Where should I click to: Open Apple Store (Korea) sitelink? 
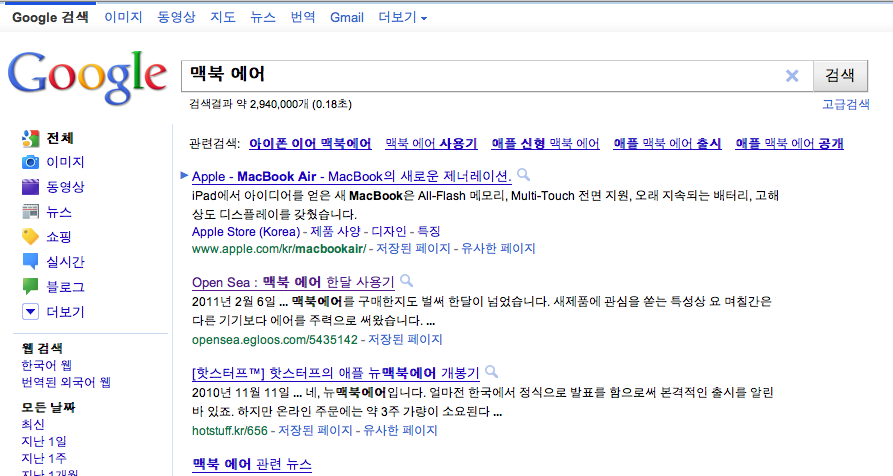pyautogui.click(x=246, y=232)
